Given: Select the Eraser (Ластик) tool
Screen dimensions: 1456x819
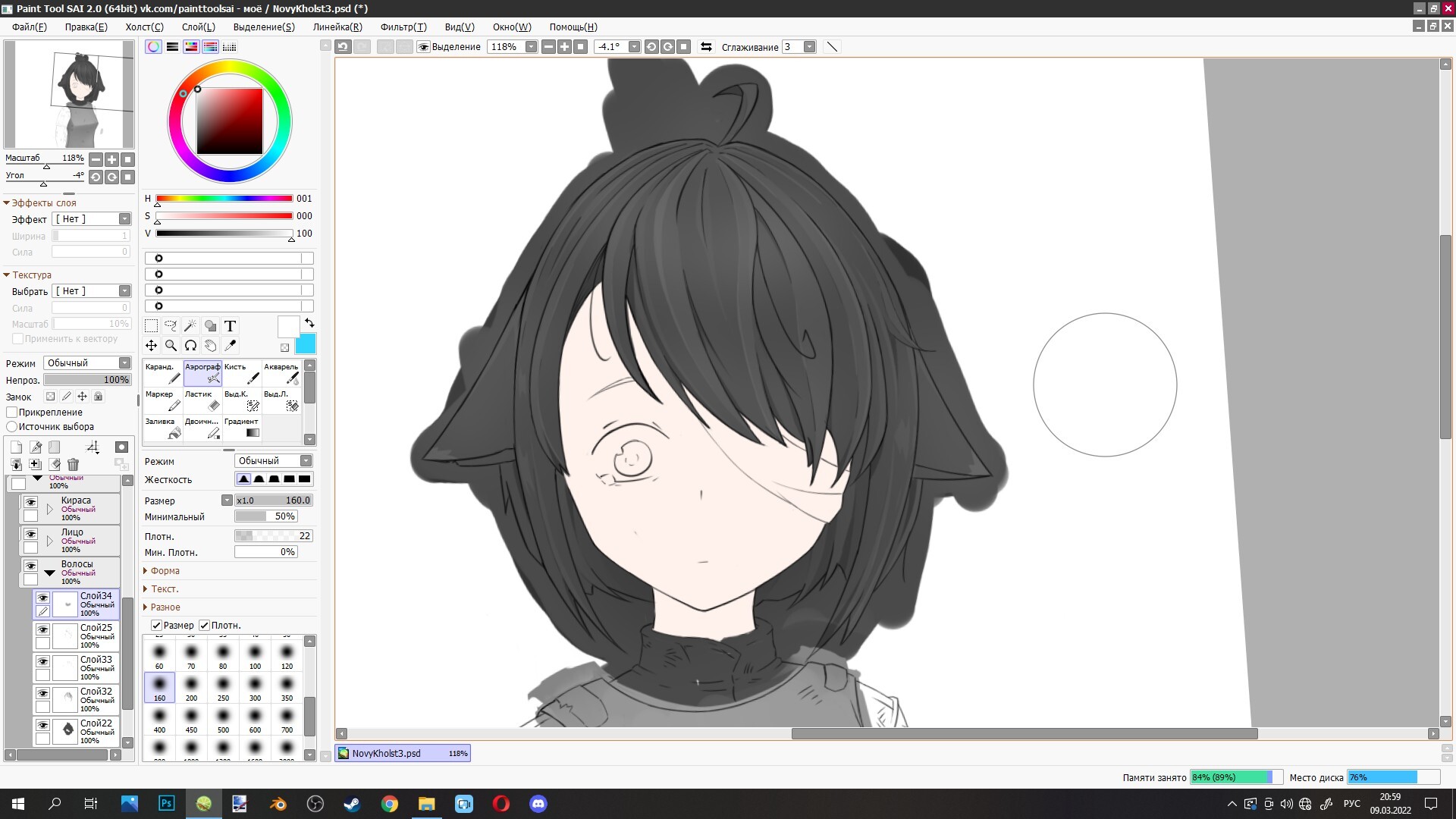Looking at the screenshot, I should 202,400.
